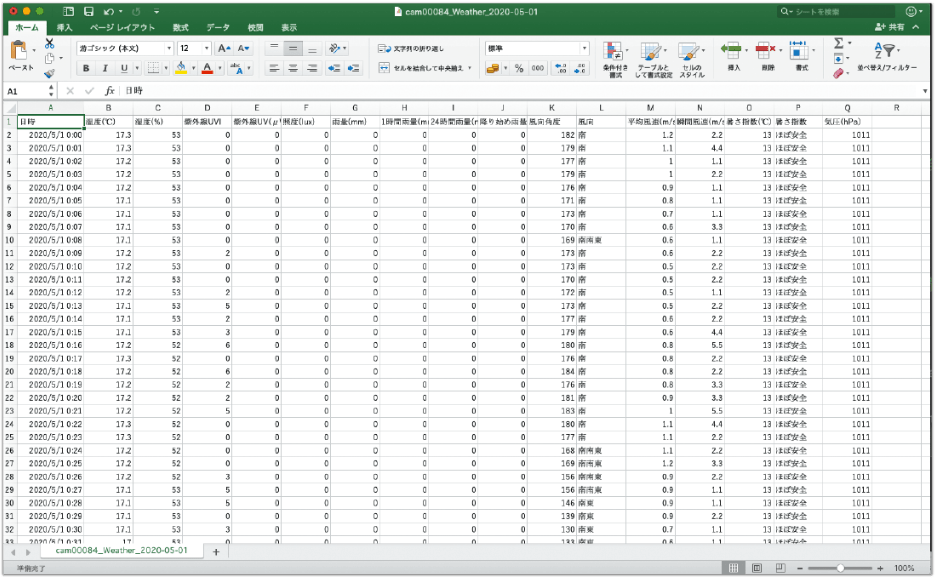Screen dimensions: 936x578
Task: Toggle Italic formatting
Action: 105,69
